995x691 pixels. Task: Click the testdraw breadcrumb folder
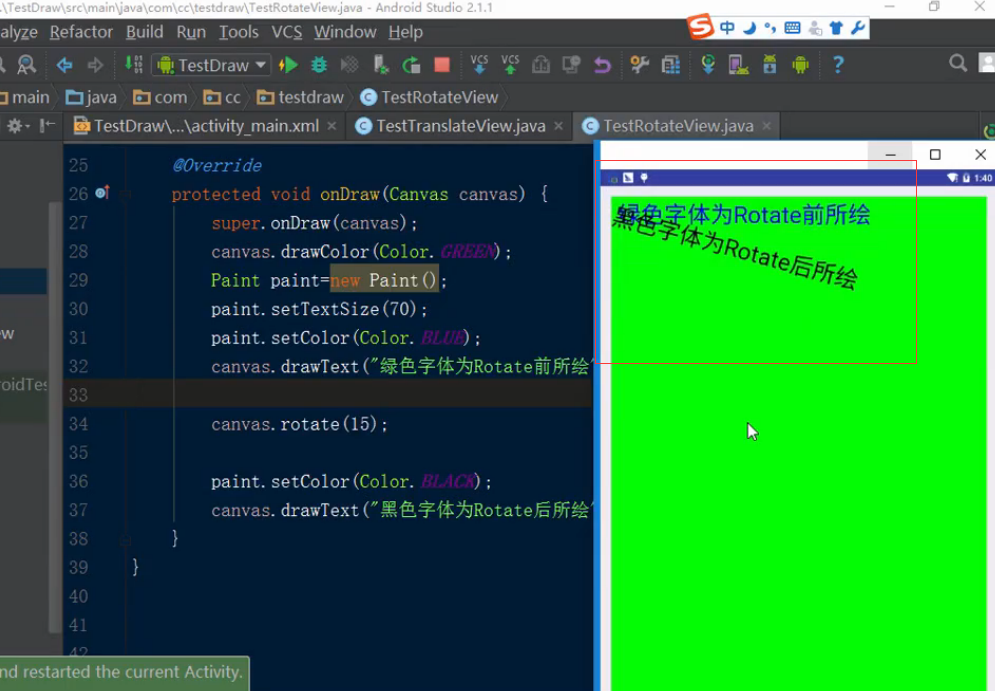point(300,97)
